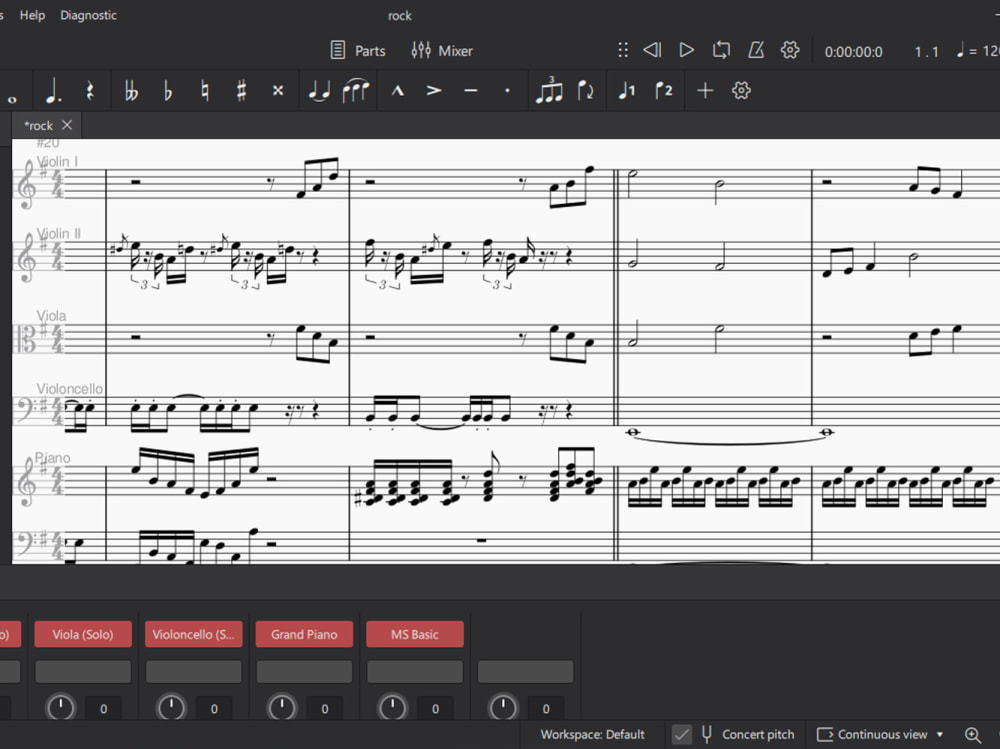Open Viola (Solo) sound selector
This screenshot has height=749, width=1000.
[x=83, y=635]
